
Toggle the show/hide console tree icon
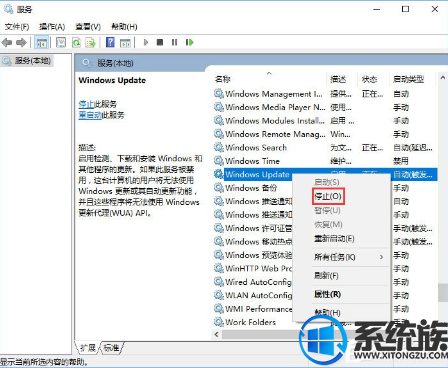click(42, 43)
